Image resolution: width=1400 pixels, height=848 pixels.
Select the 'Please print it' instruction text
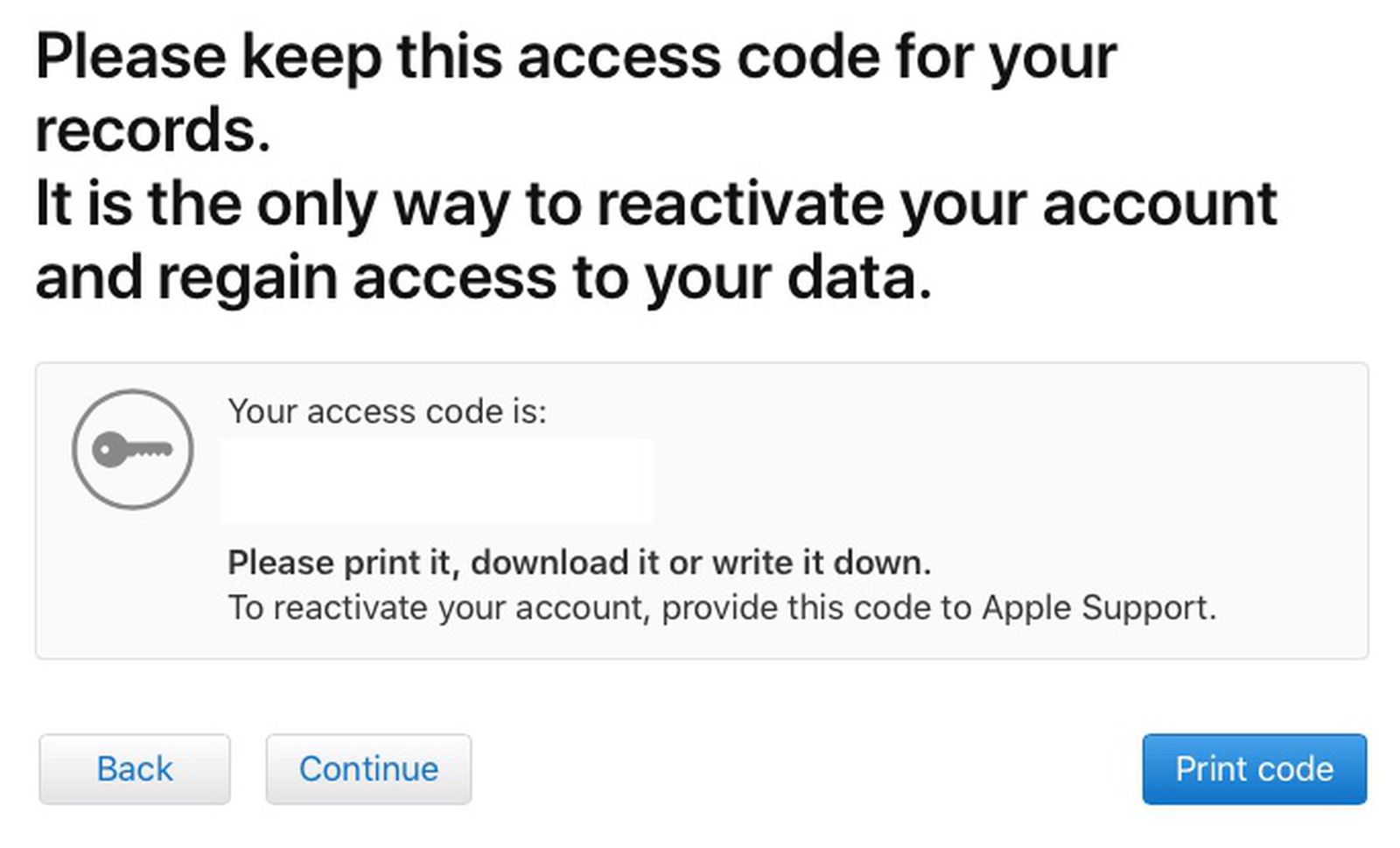[x=579, y=563]
